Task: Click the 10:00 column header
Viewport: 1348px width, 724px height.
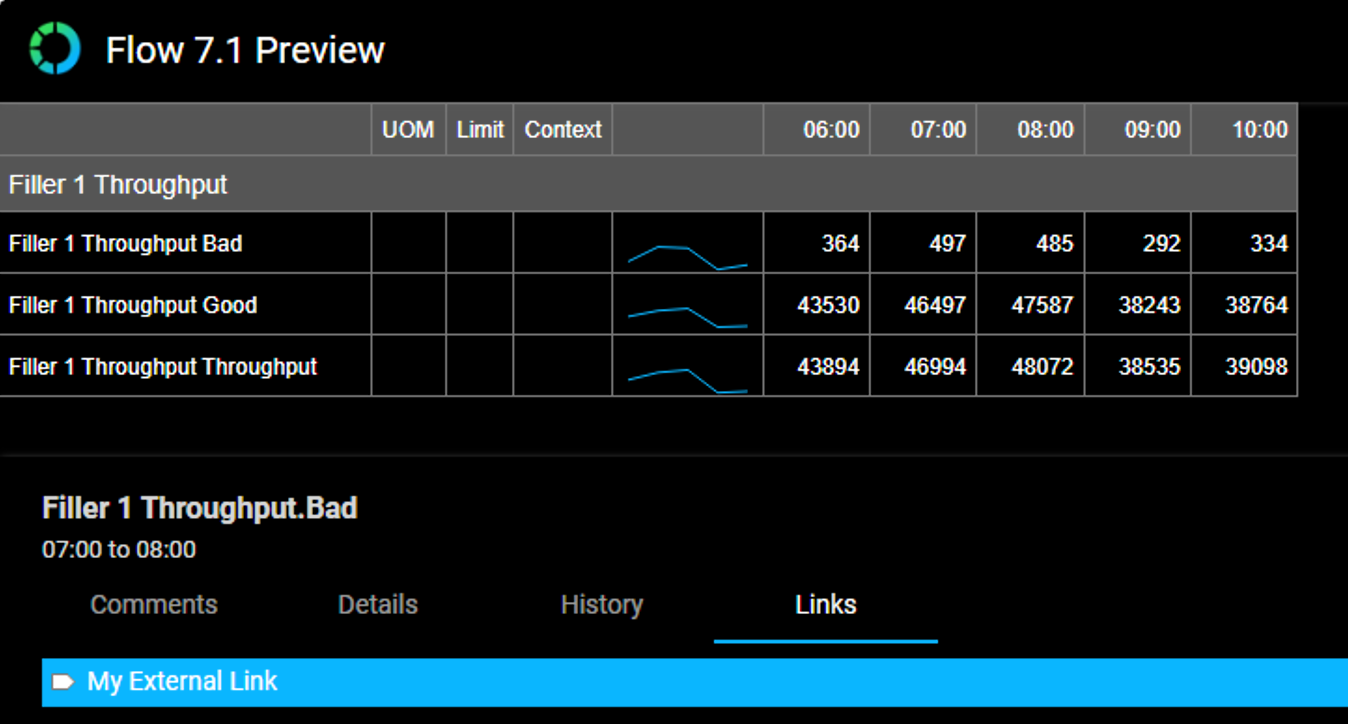Action: click(x=1244, y=130)
